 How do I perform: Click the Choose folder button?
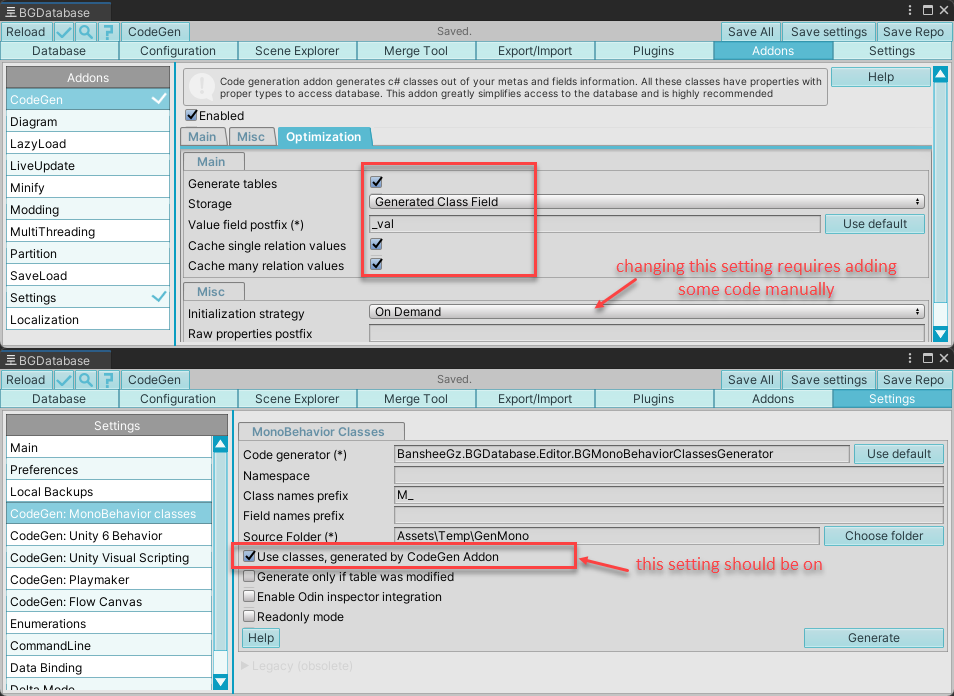click(x=883, y=536)
